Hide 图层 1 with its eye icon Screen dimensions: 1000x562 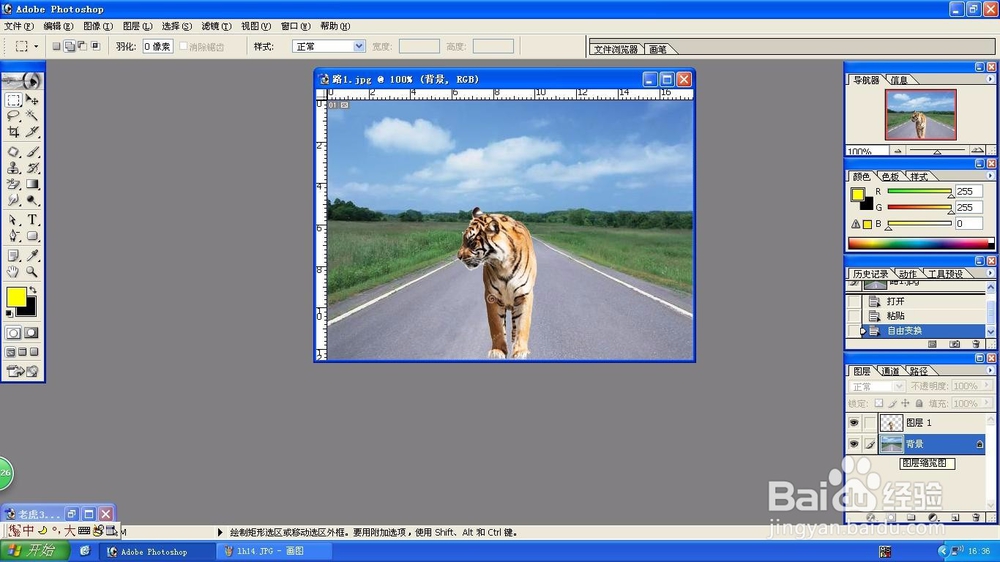coord(854,422)
